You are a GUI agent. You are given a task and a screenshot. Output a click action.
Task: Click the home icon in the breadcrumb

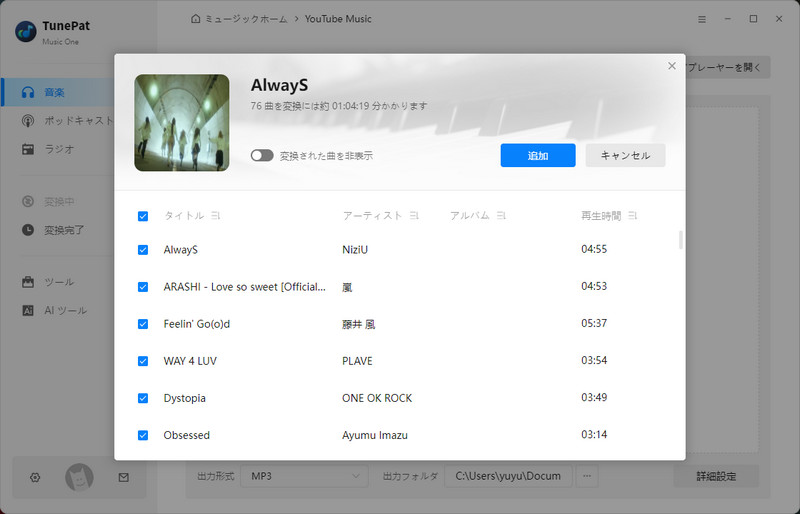(195, 19)
